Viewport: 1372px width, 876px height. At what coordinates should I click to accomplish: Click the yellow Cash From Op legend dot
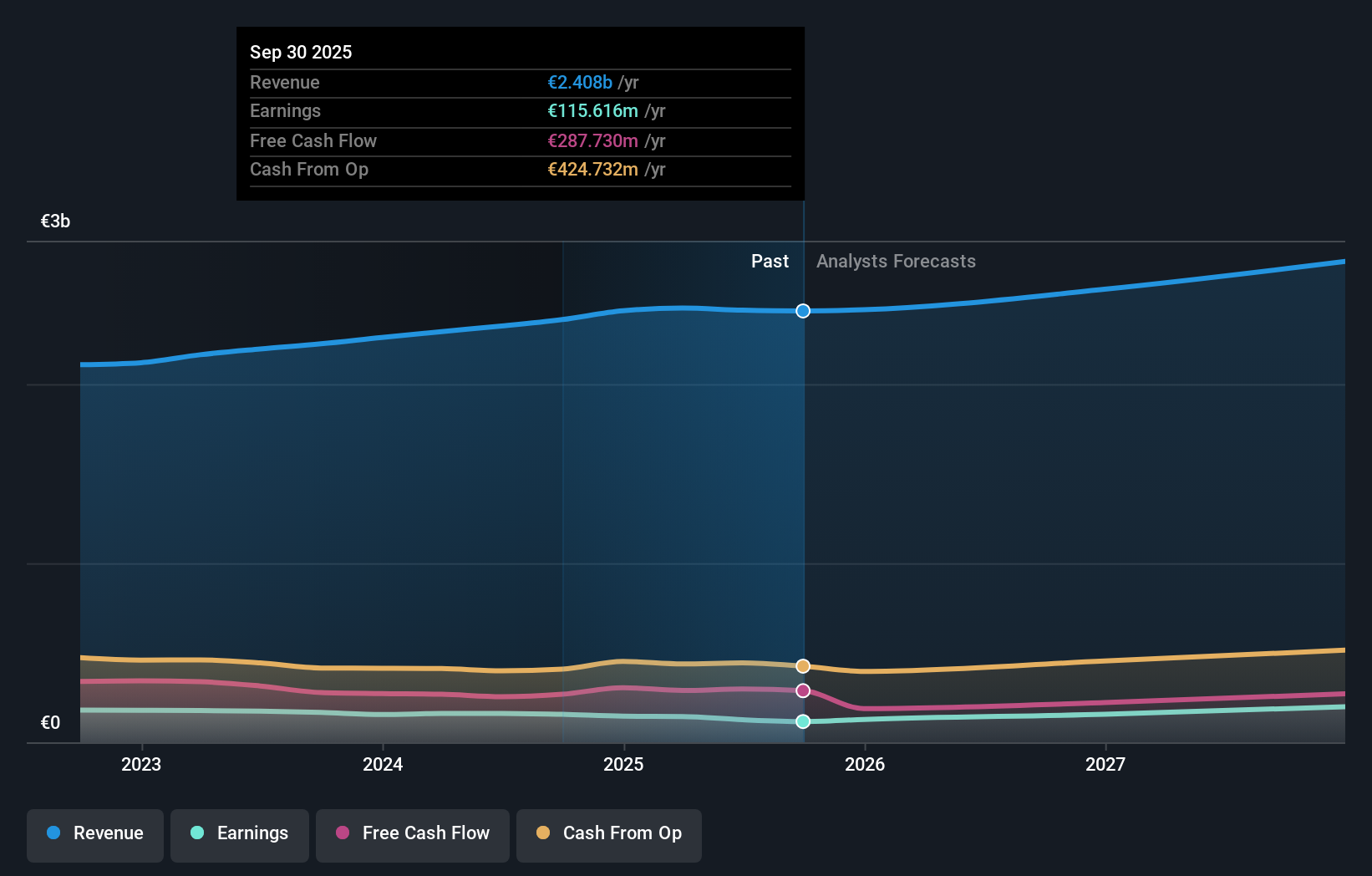pos(544,833)
